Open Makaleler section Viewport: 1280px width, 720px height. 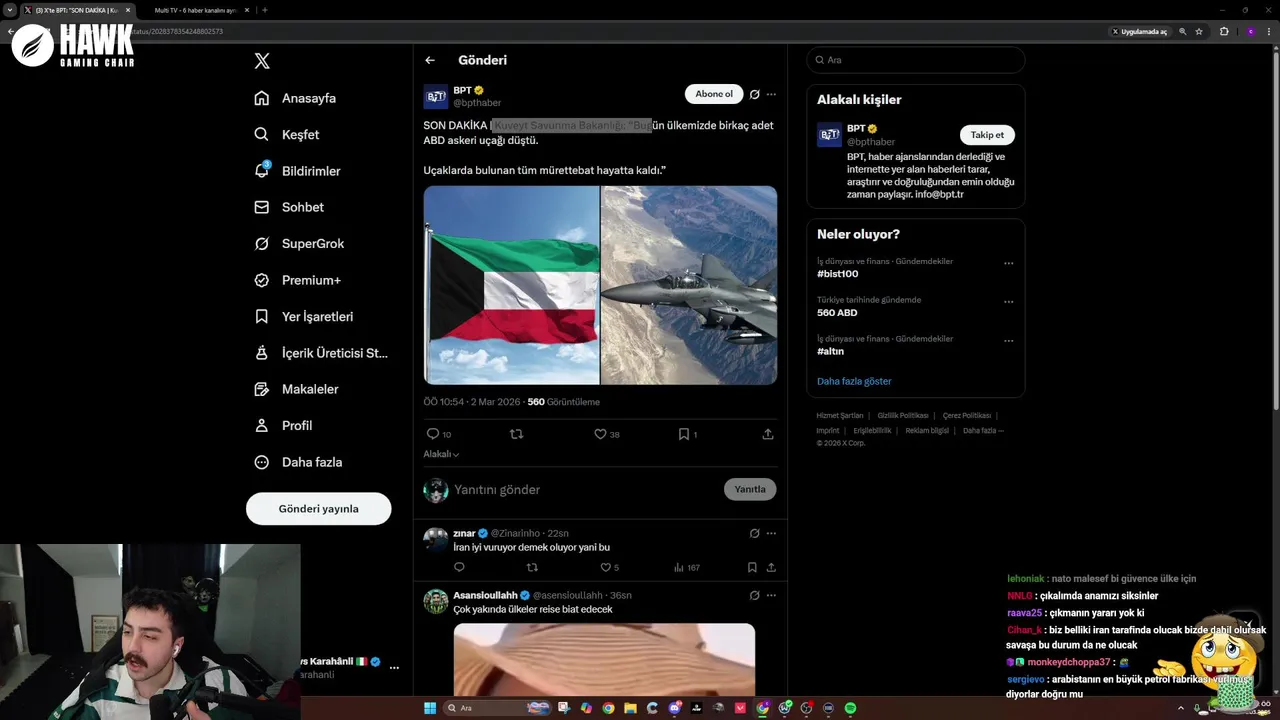click(x=296, y=389)
